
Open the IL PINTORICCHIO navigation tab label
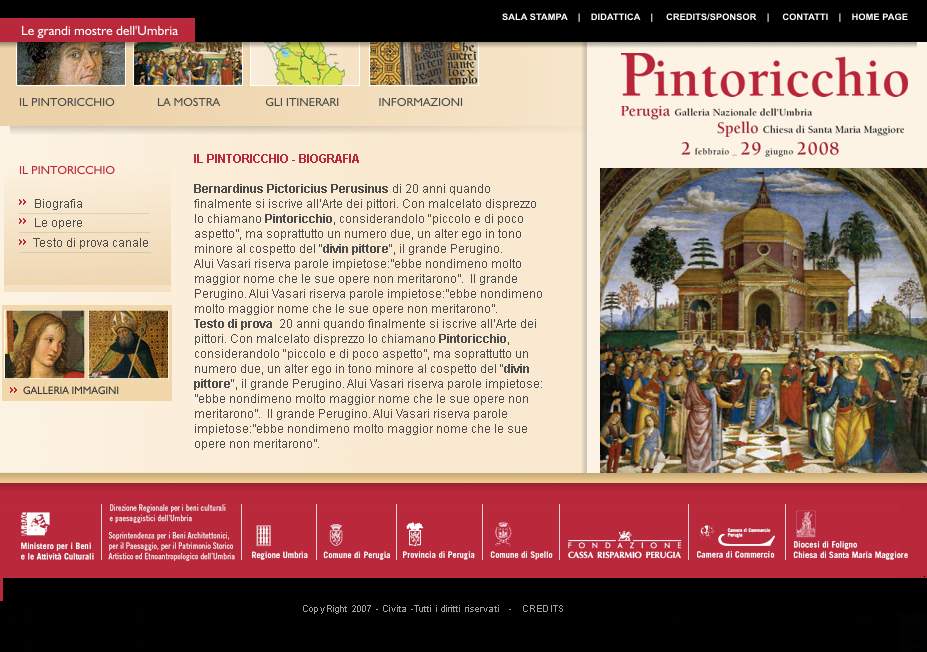67,102
